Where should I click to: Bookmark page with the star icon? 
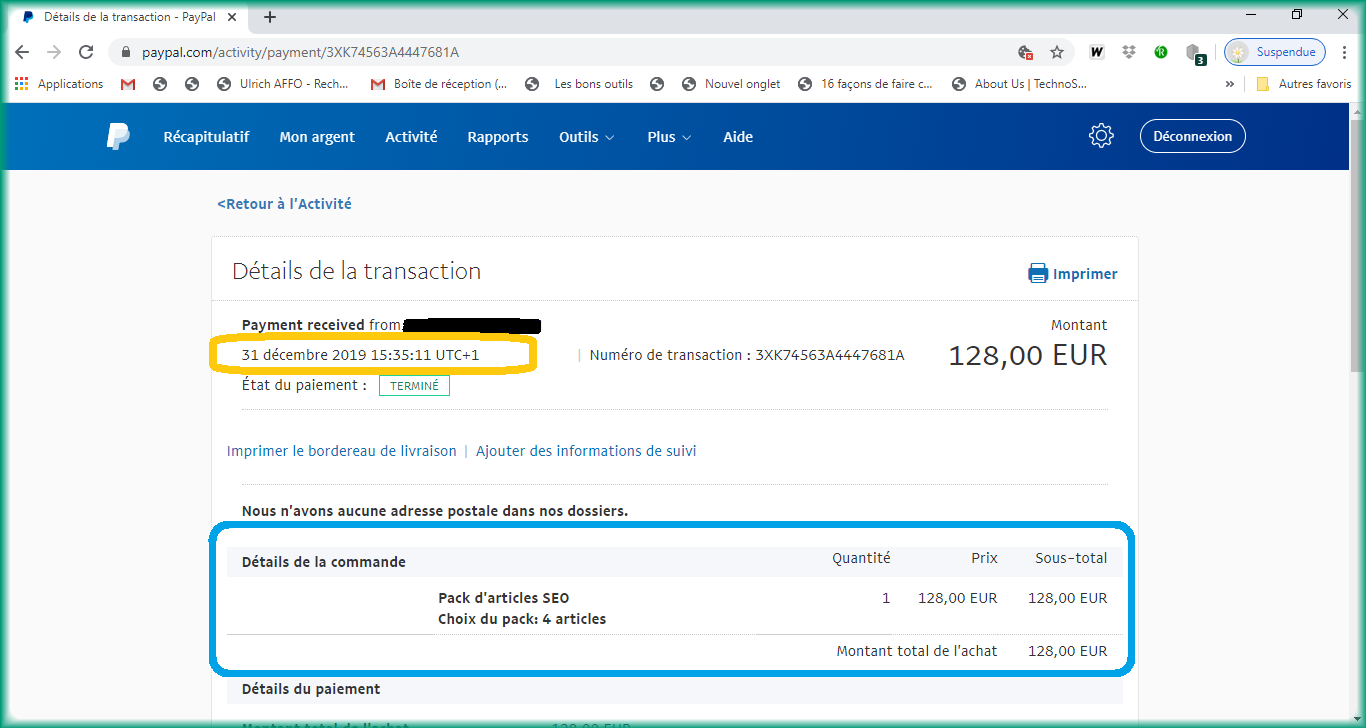tap(1057, 52)
